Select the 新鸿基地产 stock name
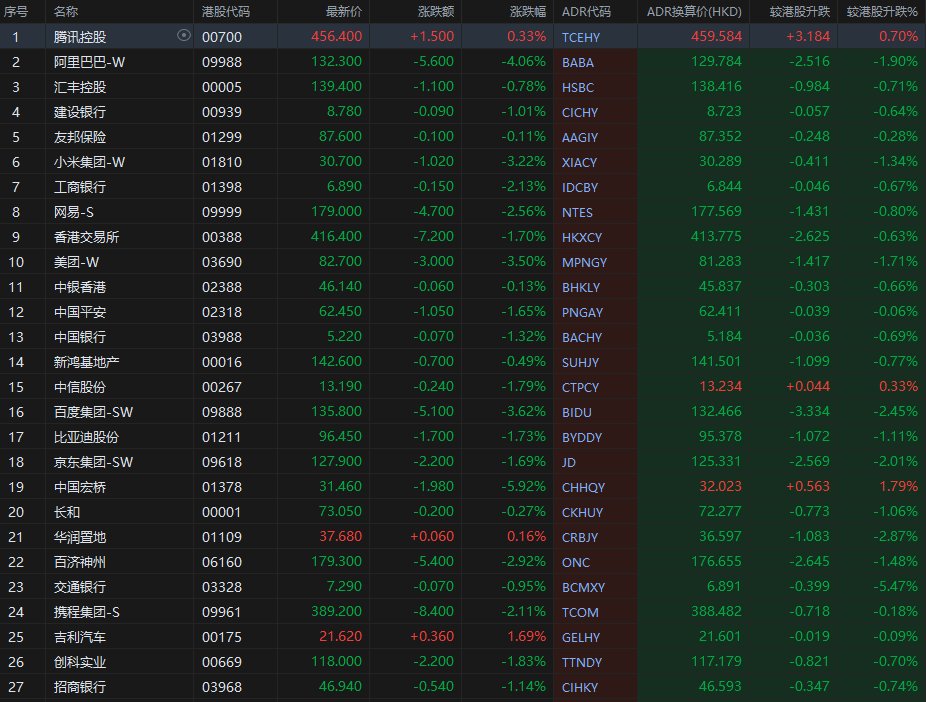 coord(86,362)
